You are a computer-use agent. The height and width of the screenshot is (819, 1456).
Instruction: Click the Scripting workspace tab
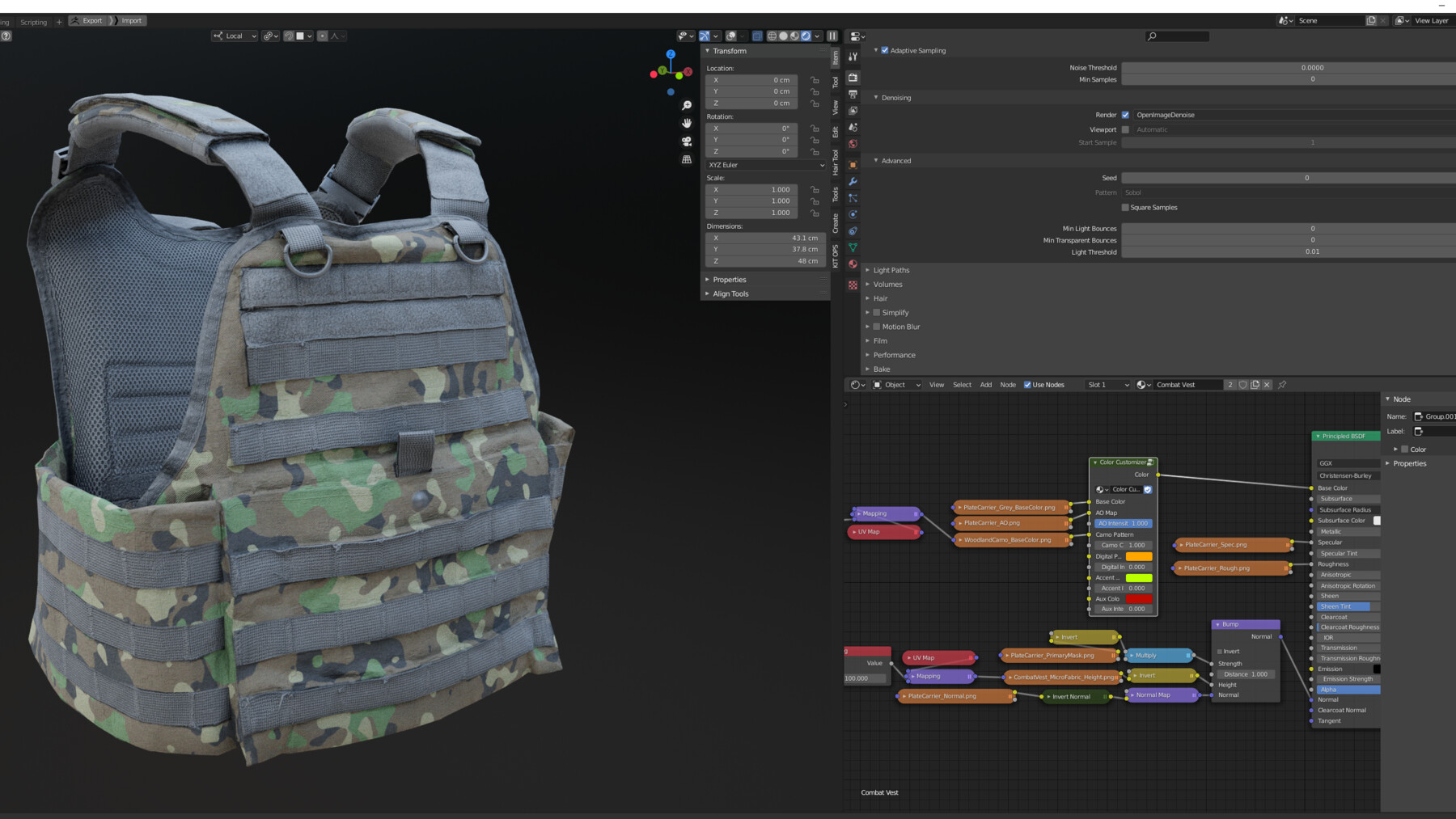pos(33,22)
